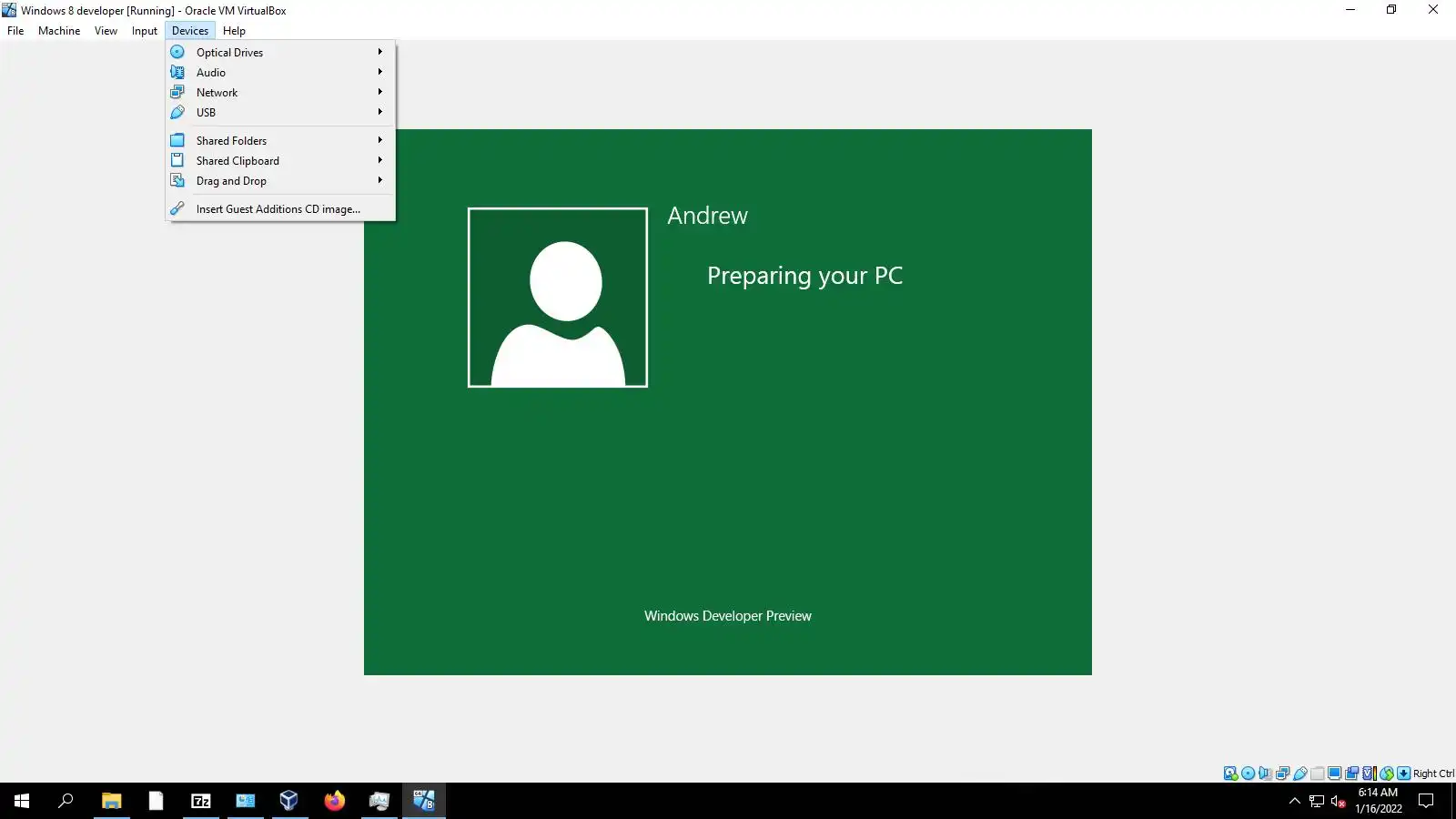
Task: Click the VirtualBox title bar app icon
Action: [9, 10]
